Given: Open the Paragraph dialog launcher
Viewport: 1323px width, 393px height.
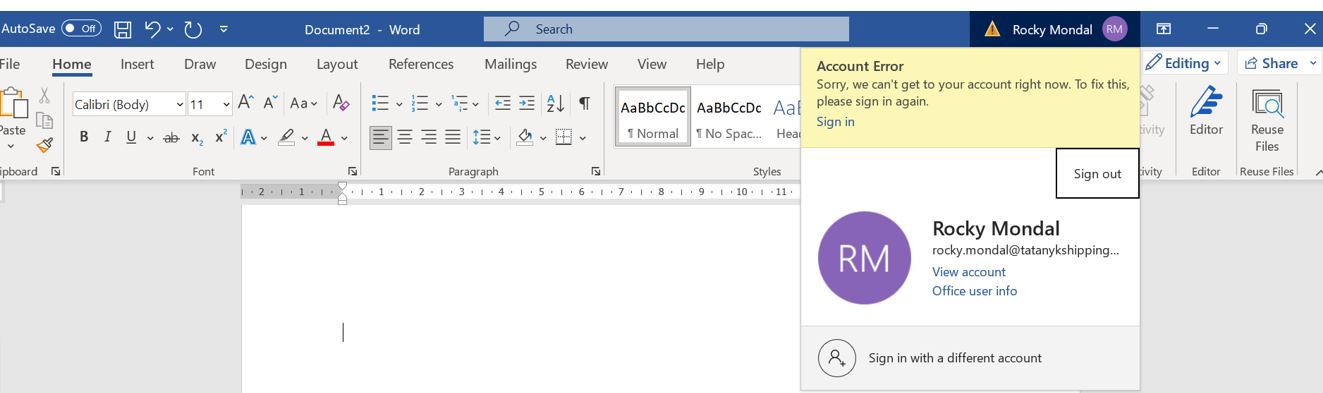Looking at the screenshot, I should [x=596, y=171].
